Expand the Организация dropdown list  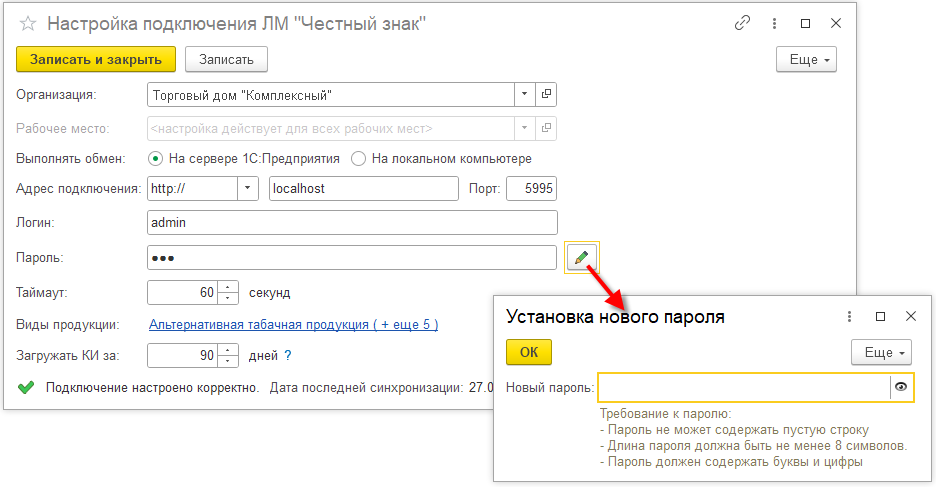[x=525, y=95]
